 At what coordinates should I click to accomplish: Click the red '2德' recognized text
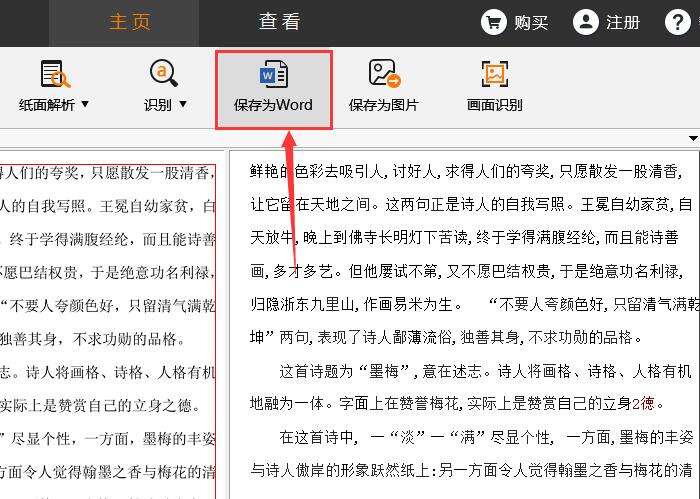point(643,404)
